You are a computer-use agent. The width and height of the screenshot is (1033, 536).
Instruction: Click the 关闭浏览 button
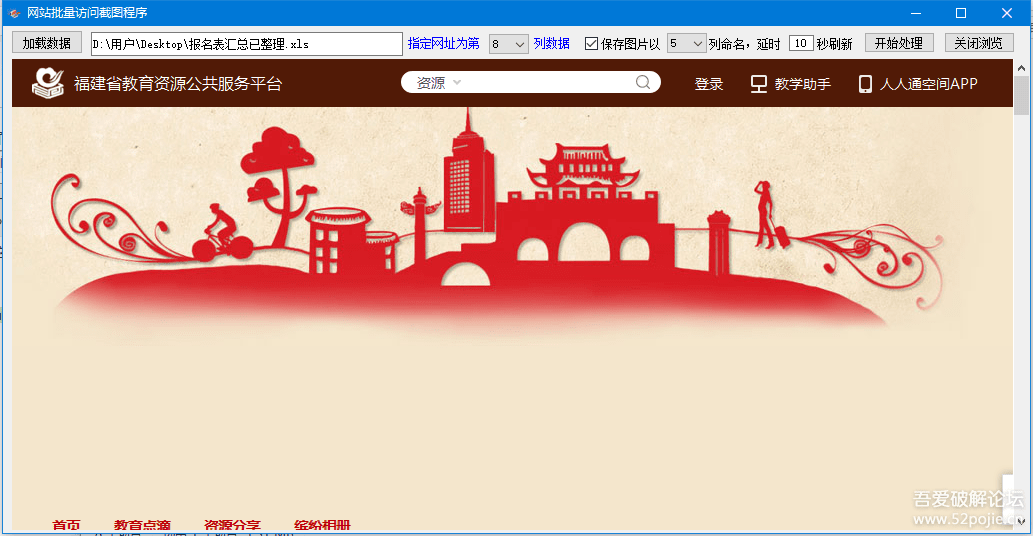tap(978, 43)
